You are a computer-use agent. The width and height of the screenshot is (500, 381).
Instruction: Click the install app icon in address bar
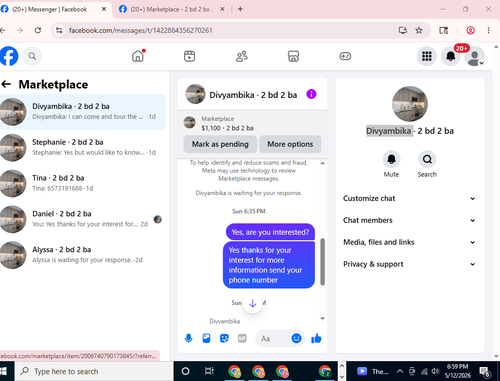click(x=403, y=30)
